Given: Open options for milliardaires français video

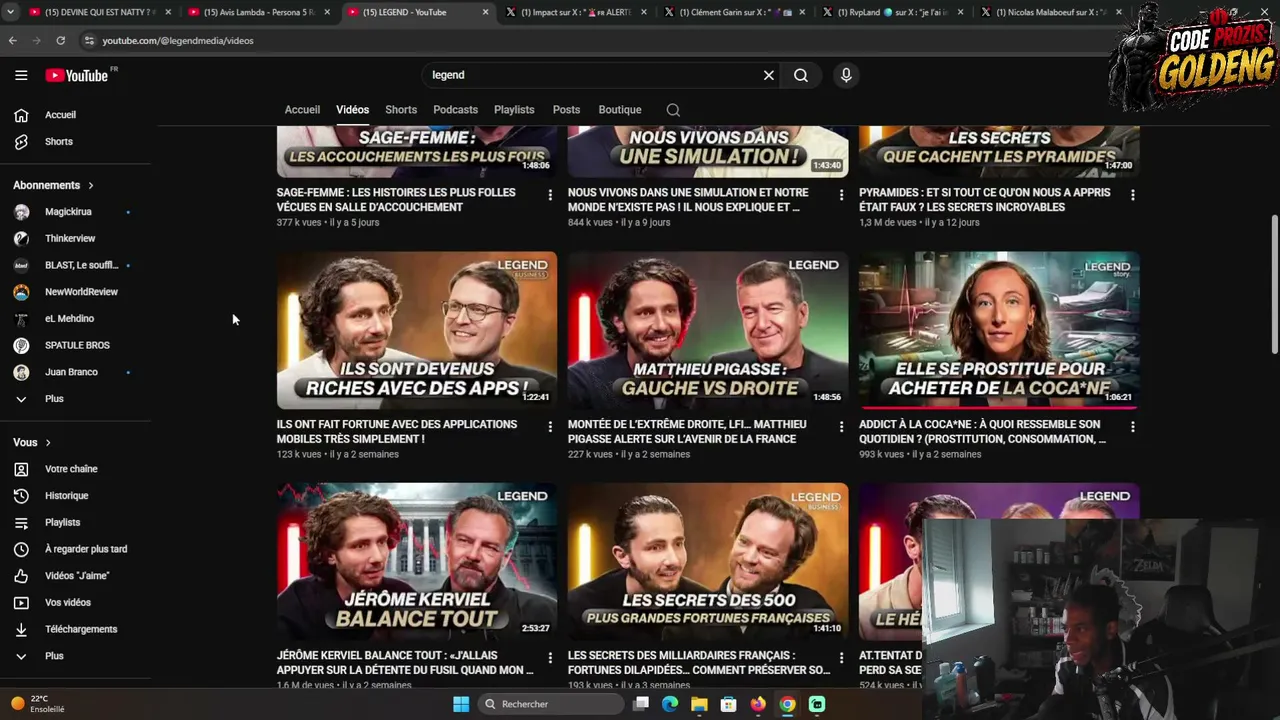Looking at the screenshot, I should pyautogui.click(x=841, y=658).
